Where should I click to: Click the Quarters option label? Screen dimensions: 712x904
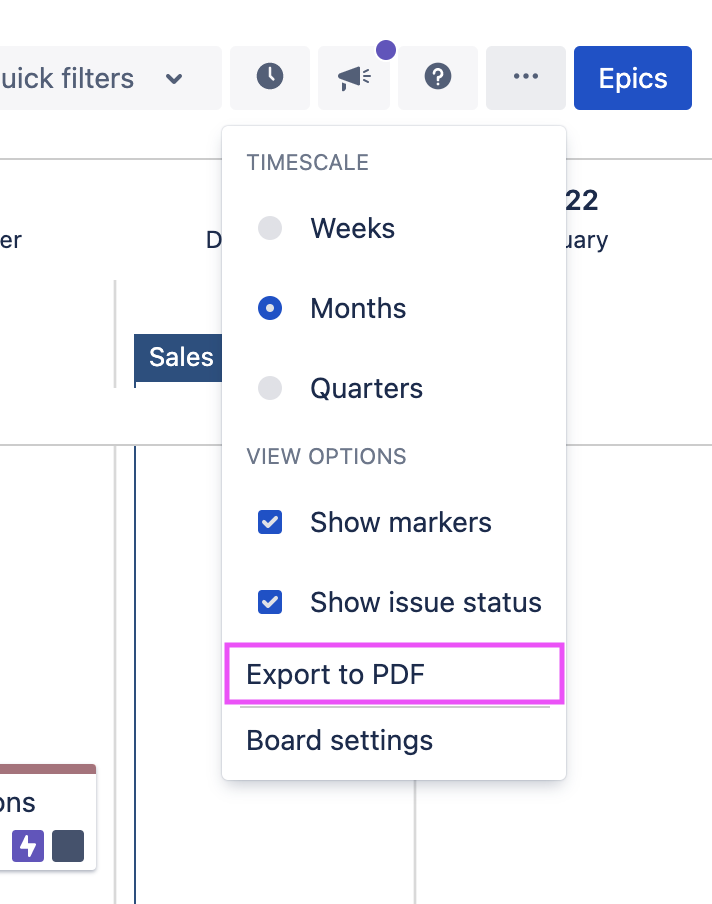tap(366, 388)
